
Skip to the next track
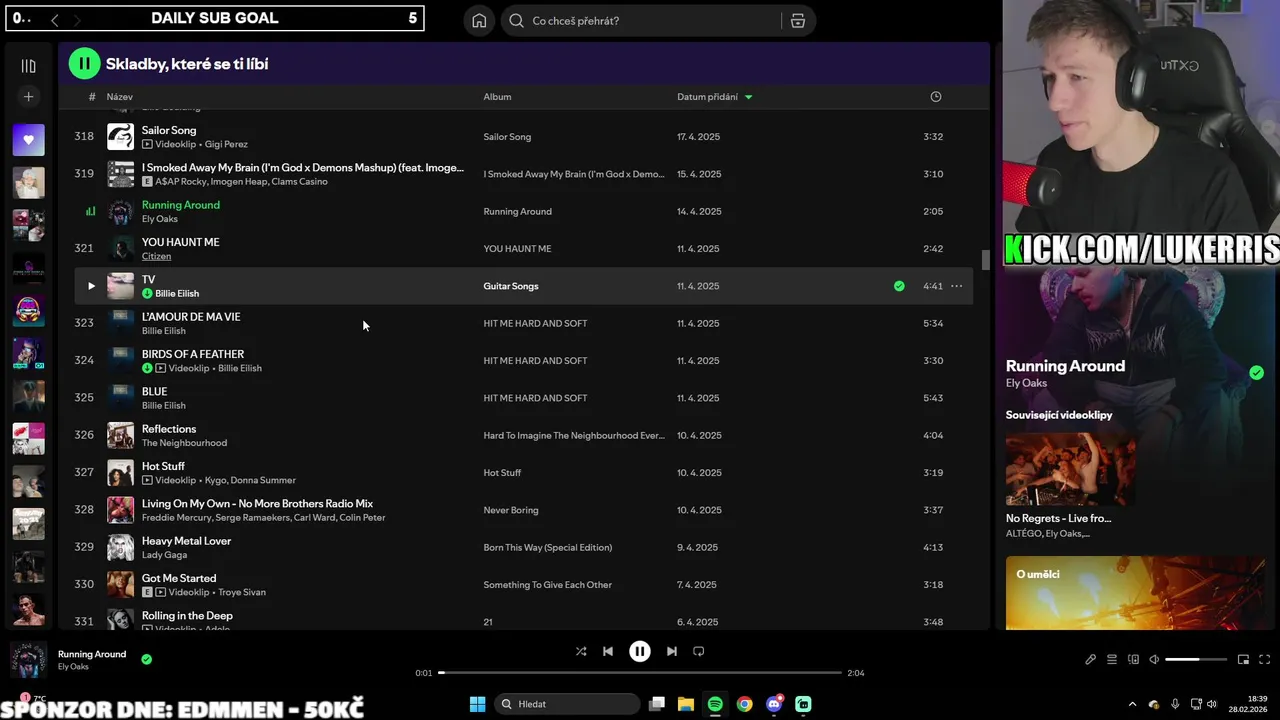(x=672, y=651)
